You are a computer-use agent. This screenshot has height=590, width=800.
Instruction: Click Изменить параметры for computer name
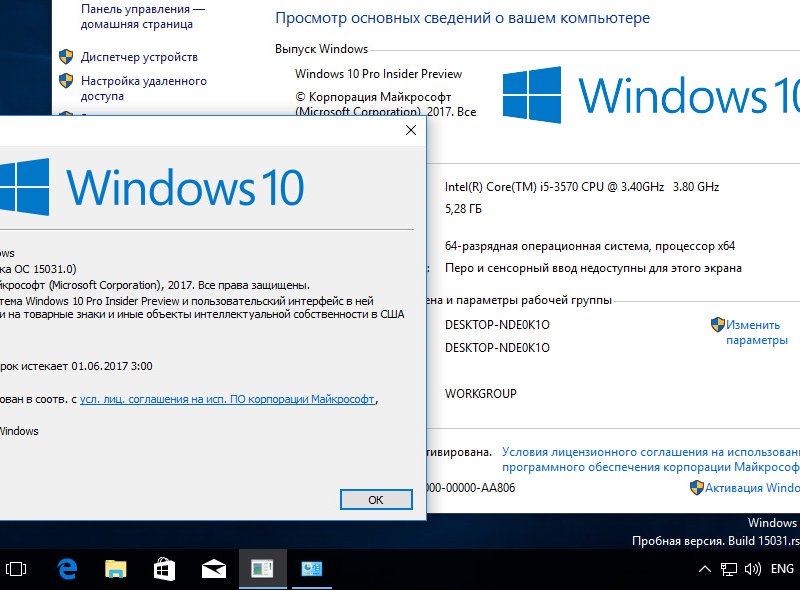(757, 332)
